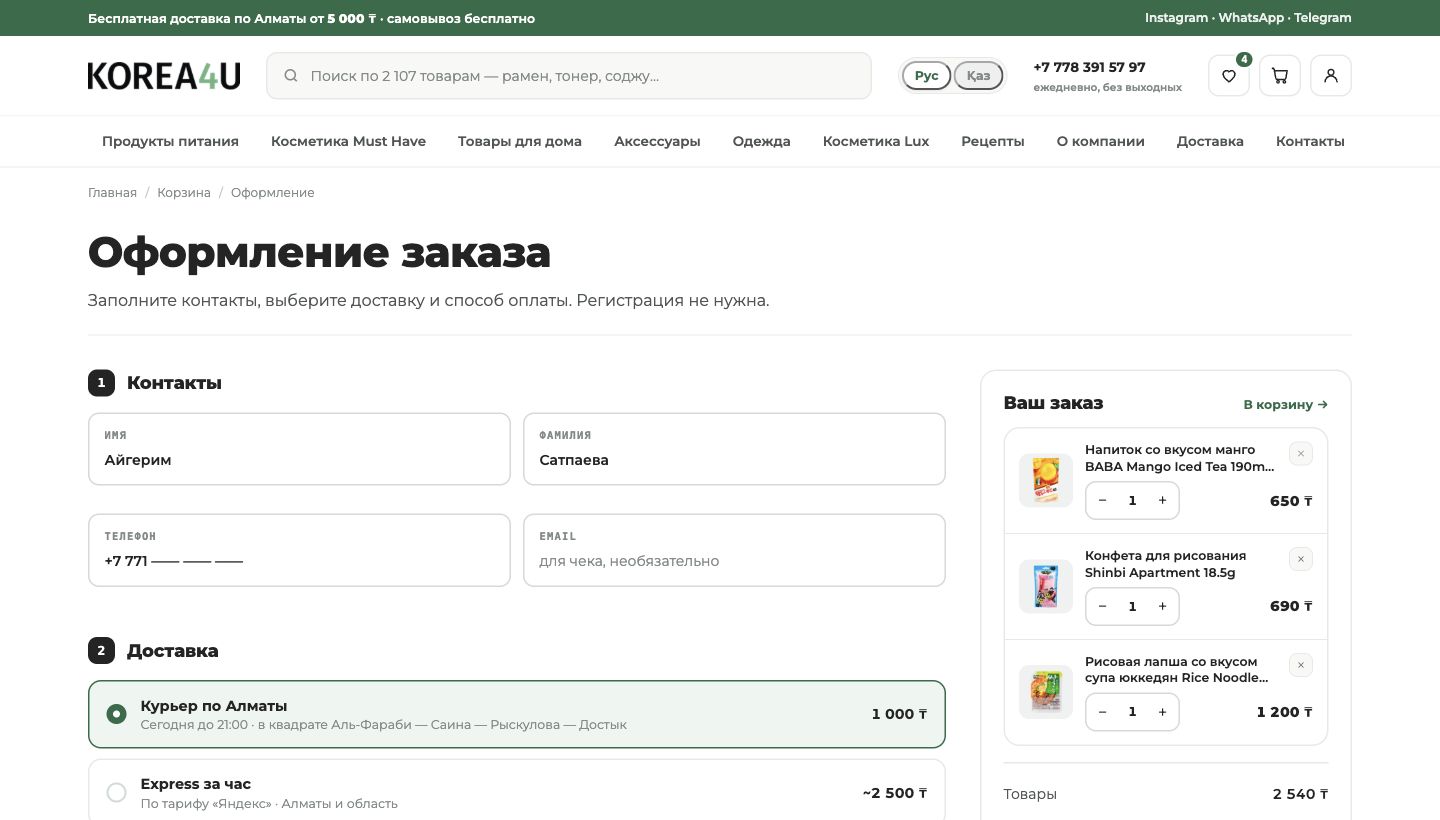Go to Корзина via breadcrumb

(x=184, y=192)
